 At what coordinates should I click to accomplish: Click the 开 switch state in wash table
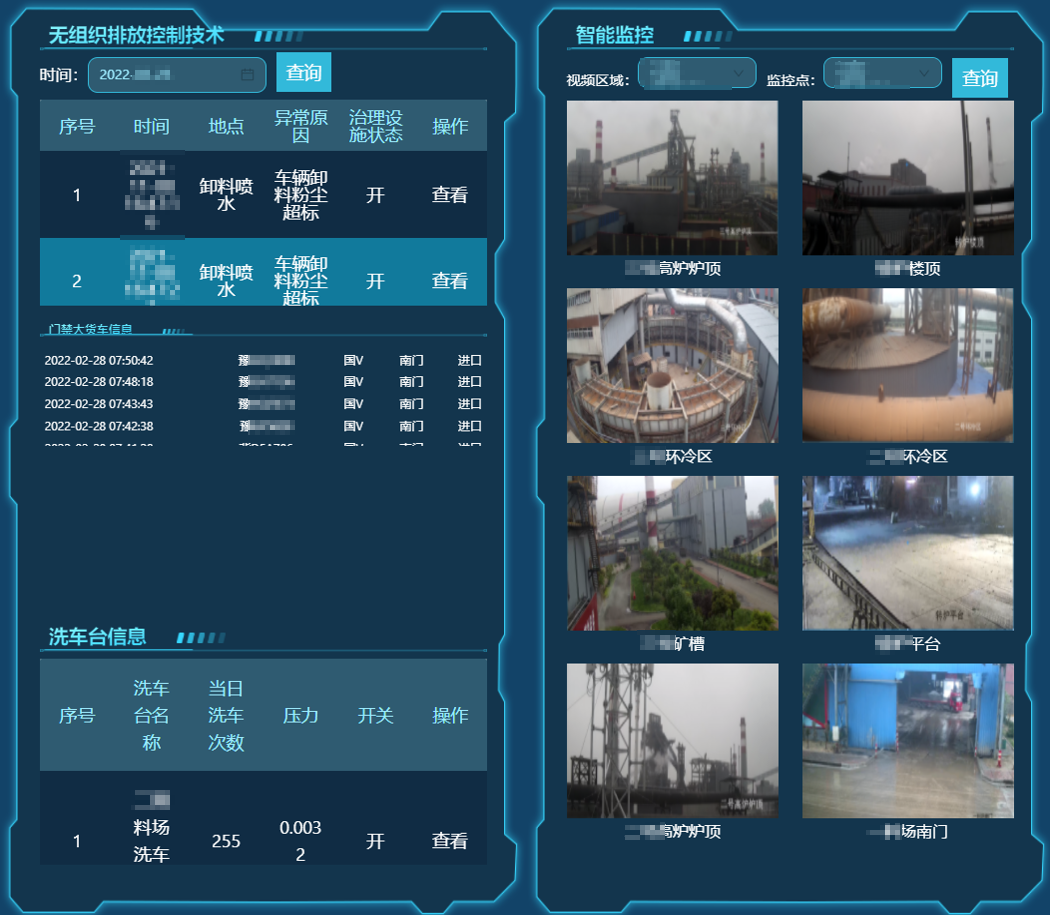[x=376, y=841]
